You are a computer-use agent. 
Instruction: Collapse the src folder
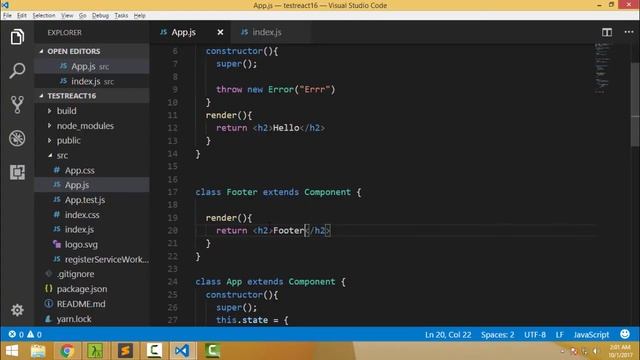pos(50,156)
